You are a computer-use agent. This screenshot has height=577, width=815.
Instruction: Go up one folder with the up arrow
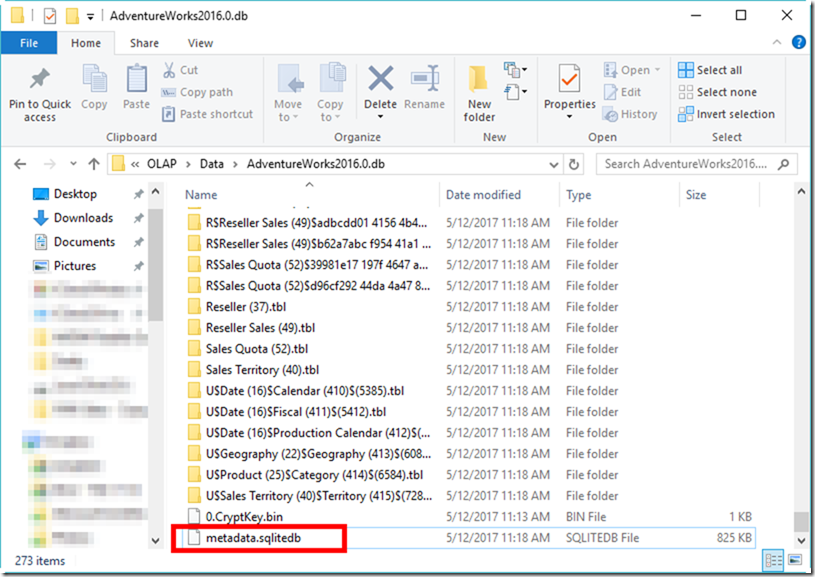(94, 164)
